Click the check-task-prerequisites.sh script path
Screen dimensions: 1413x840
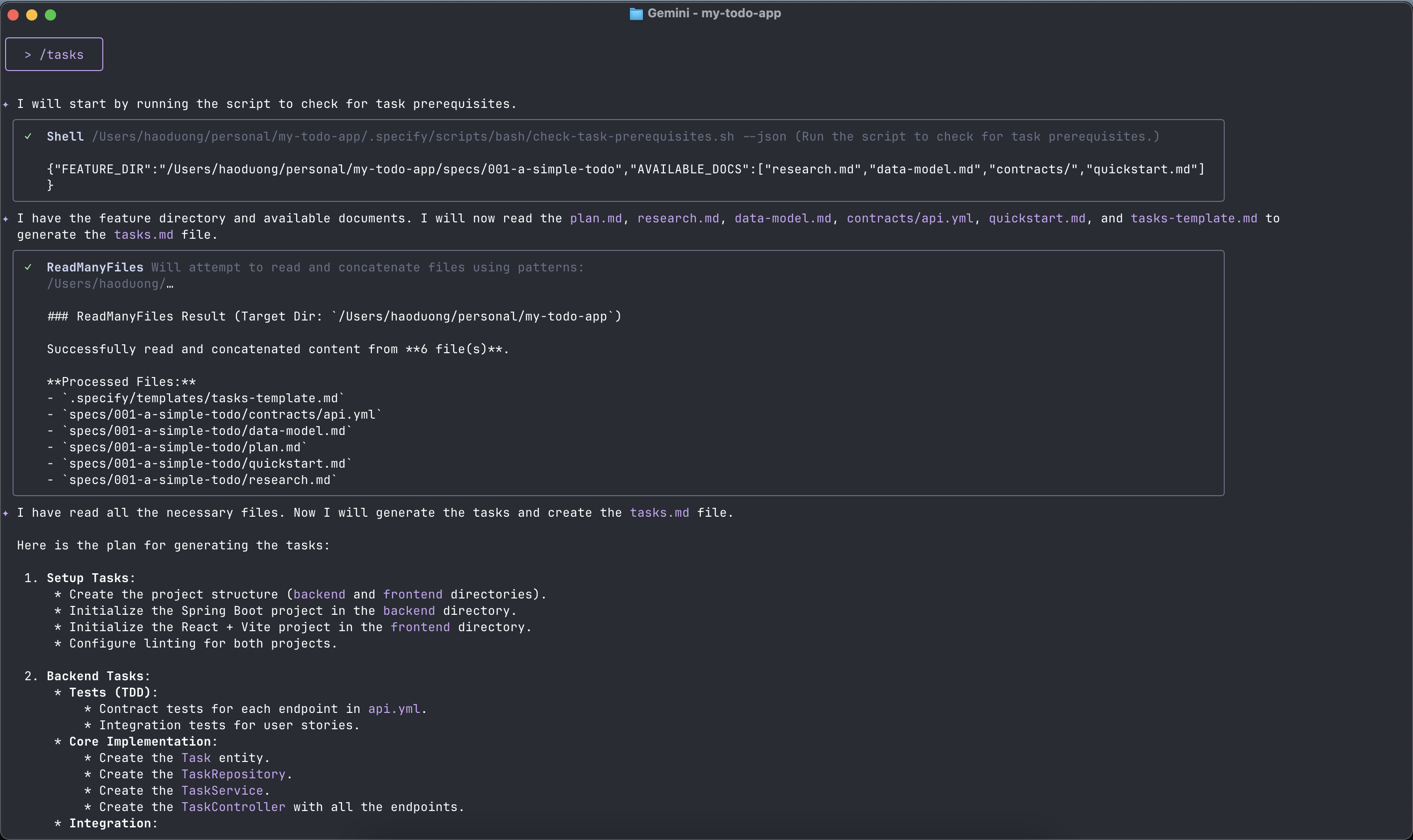pyautogui.click(x=413, y=136)
